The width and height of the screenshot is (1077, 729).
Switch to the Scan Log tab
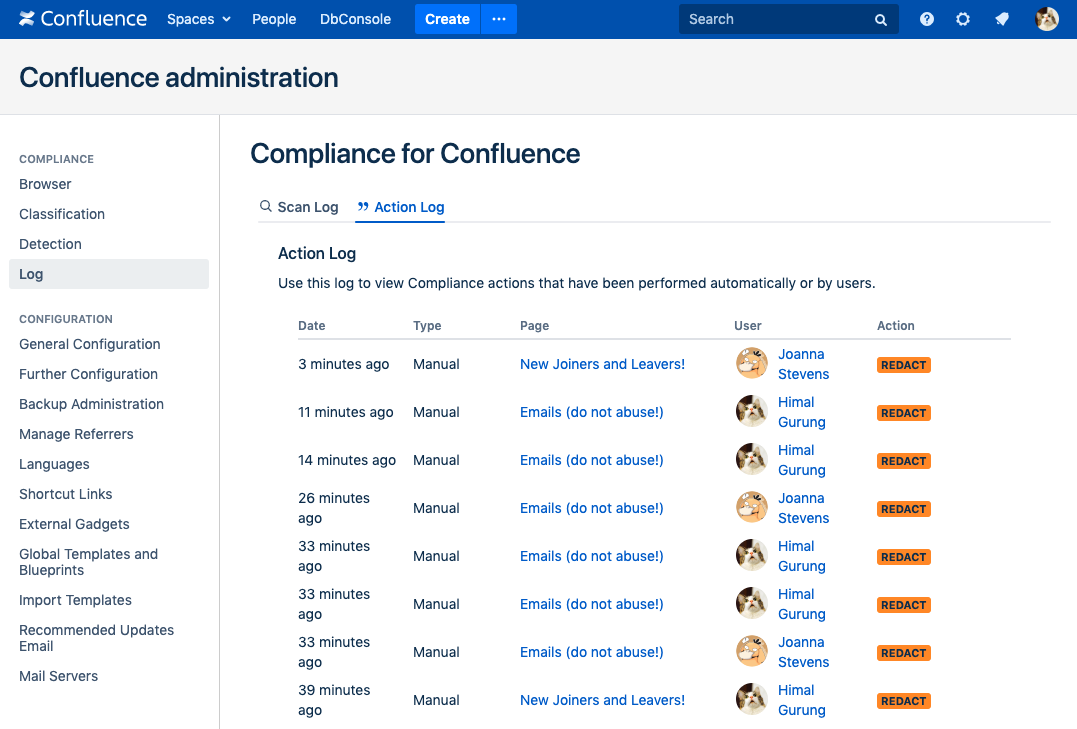pyautogui.click(x=299, y=207)
